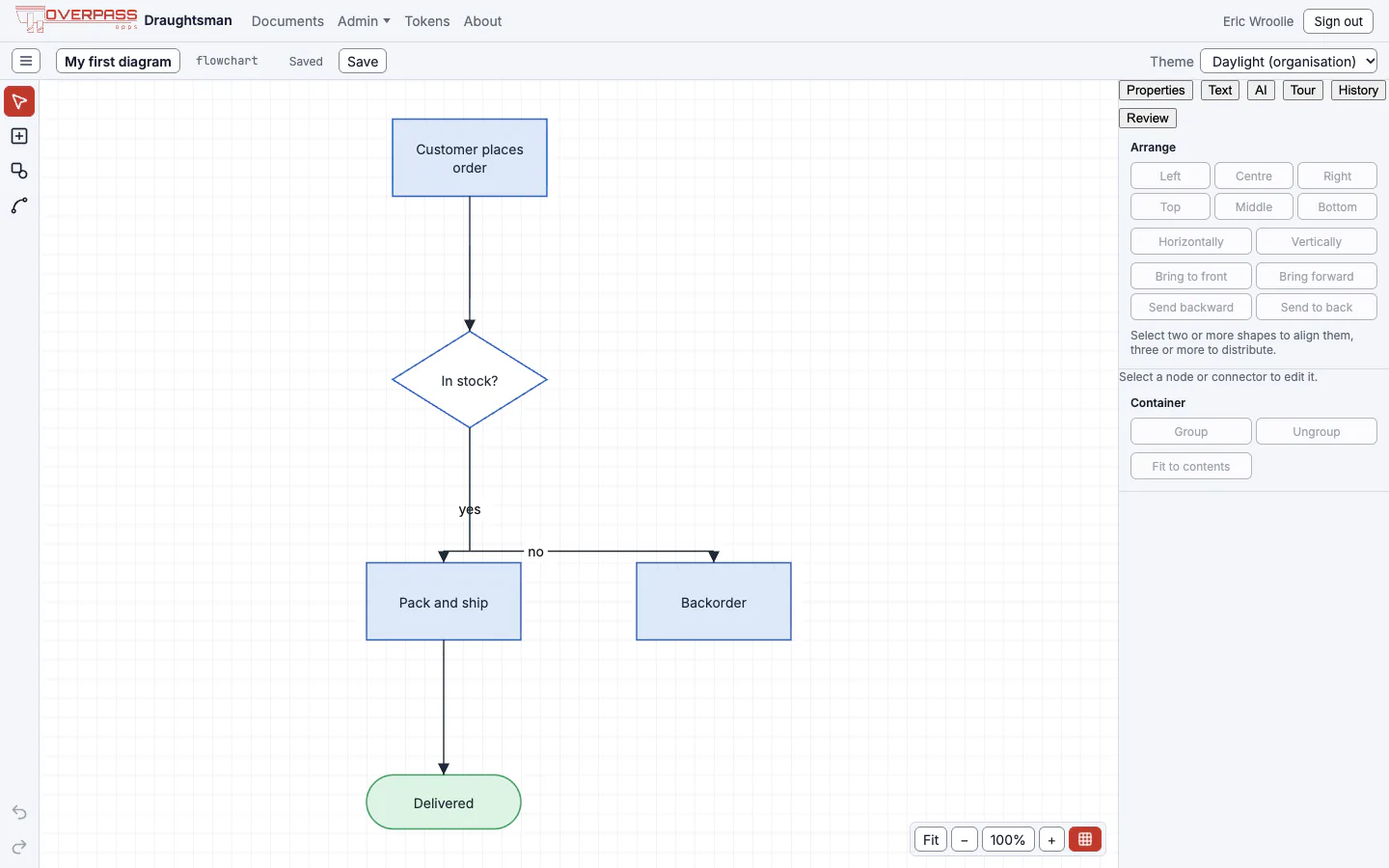Image resolution: width=1389 pixels, height=868 pixels.
Task: Edit the diagram title My first diagram
Action: point(118,61)
